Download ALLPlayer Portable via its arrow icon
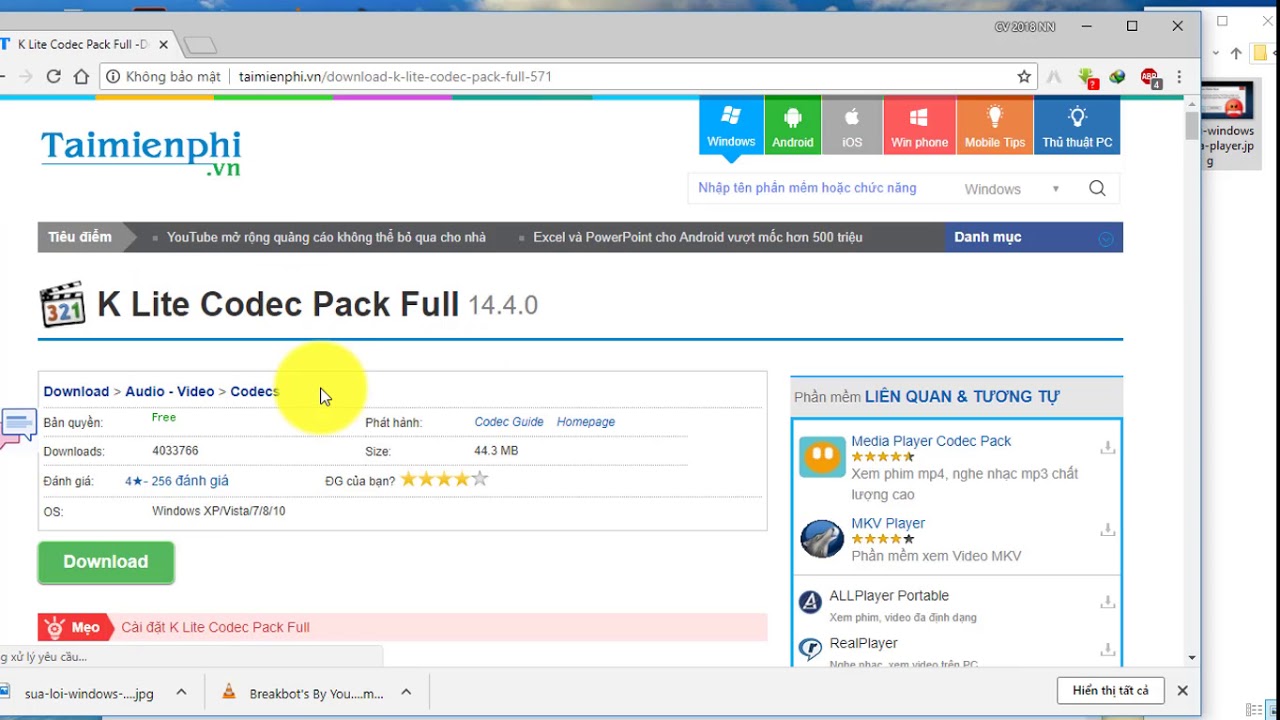 (x=1107, y=602)
